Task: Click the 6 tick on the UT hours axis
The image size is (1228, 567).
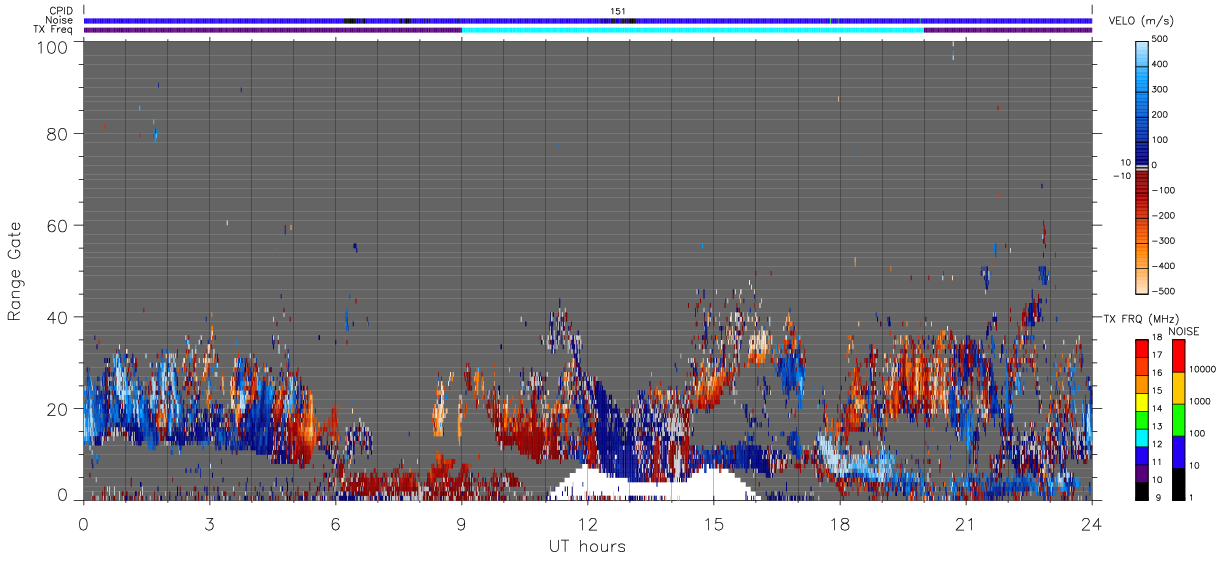Action: point(336,523)
